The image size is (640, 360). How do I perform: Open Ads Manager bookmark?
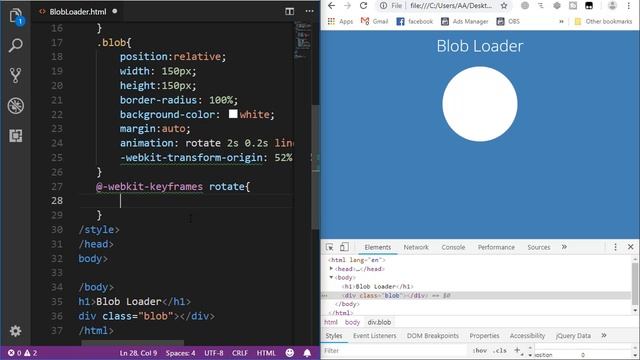coord(464,21)
